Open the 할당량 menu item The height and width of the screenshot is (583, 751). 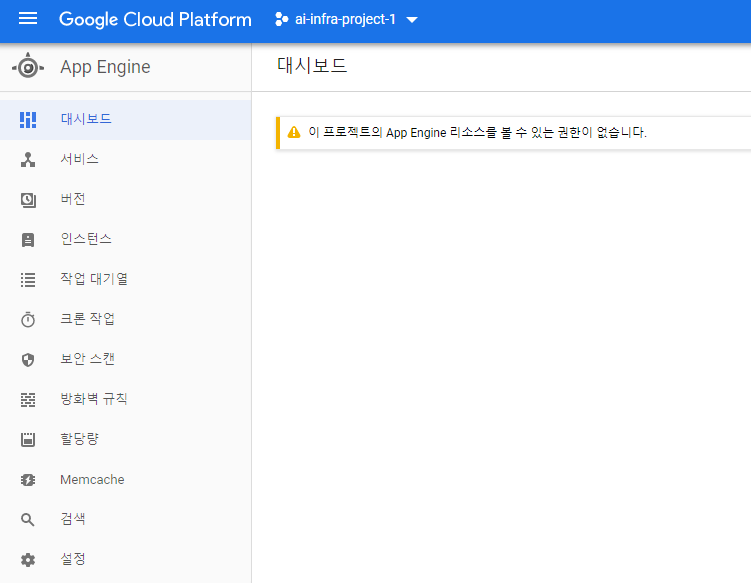tap(125, 439)
